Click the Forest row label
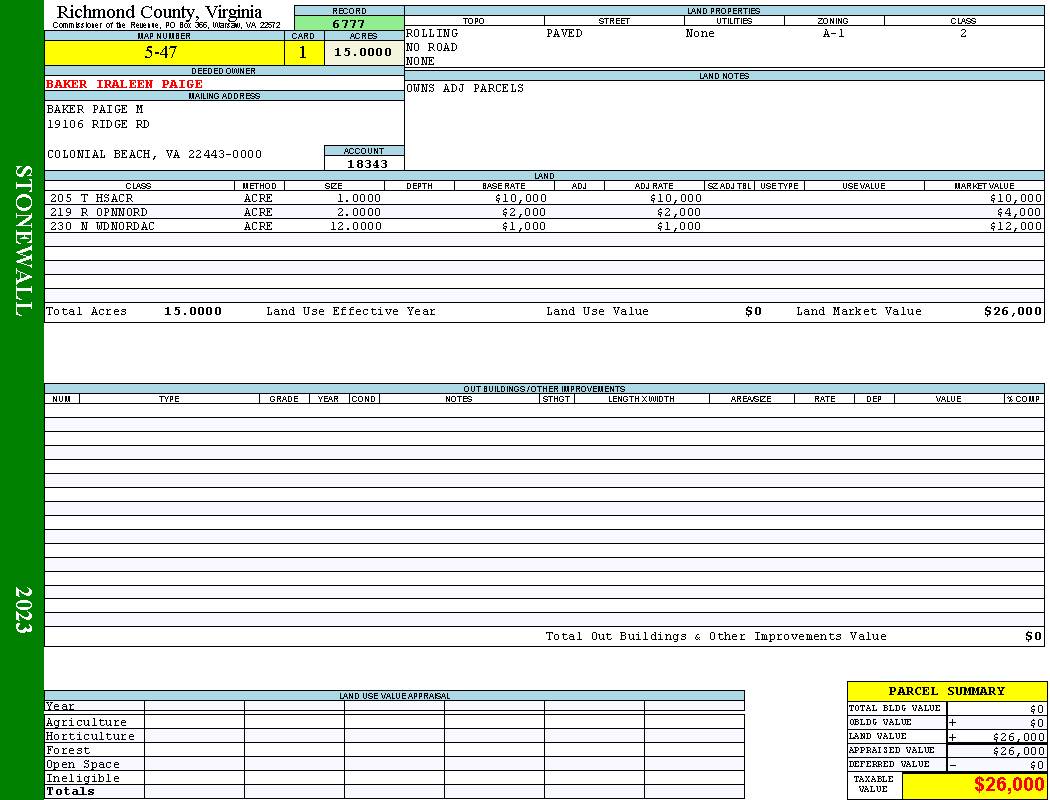 coord(68,750)
